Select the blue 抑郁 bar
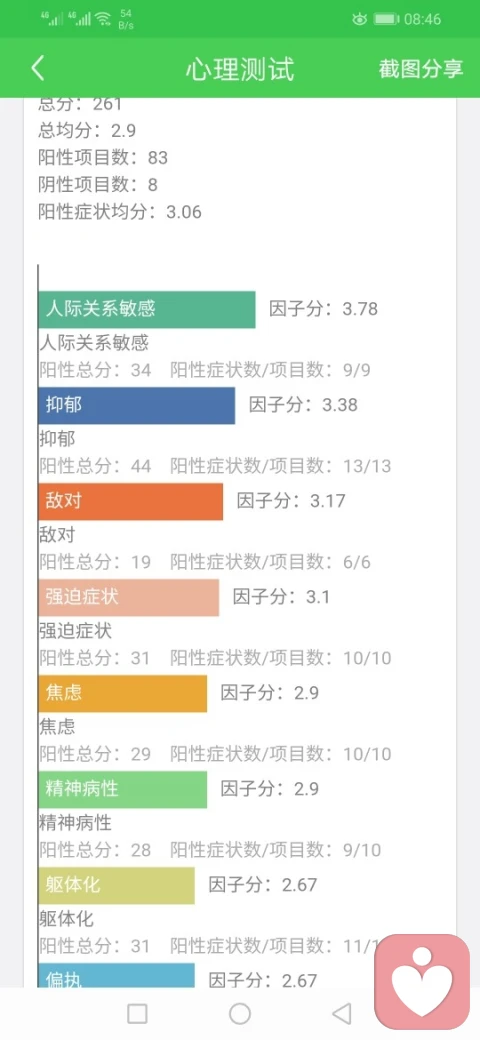The height and width of the screenshot is (1040, 480). tap(137, 405)
